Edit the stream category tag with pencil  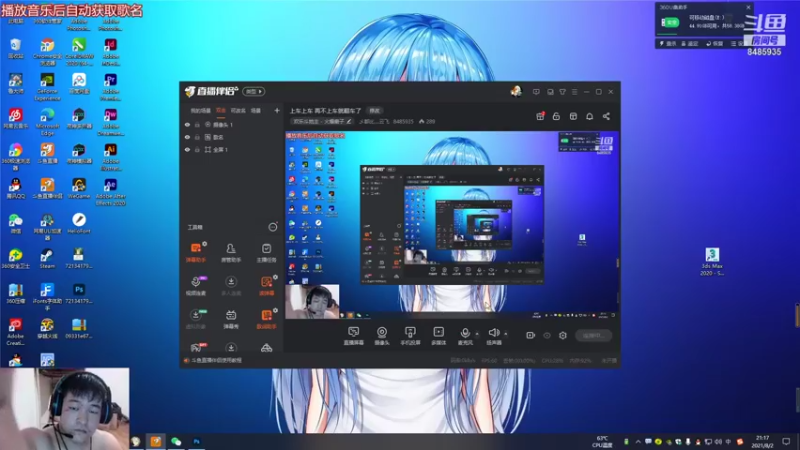pyautogui.click(x=349, y=121)
